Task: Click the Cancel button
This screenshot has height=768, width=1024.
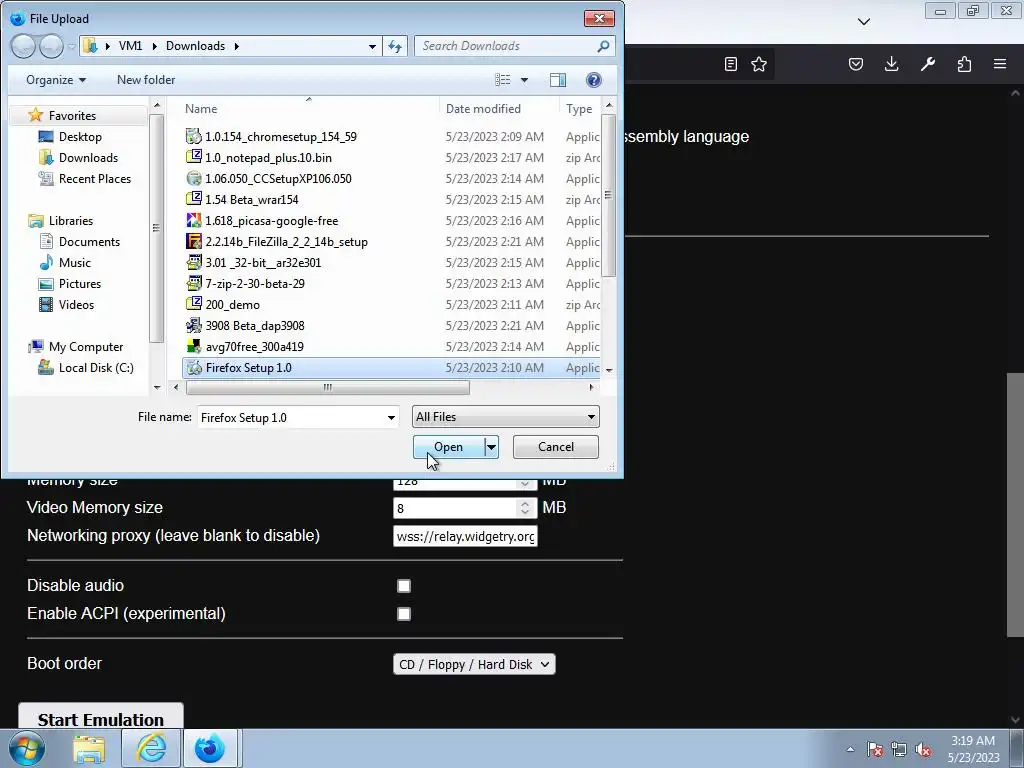Action: pos(556,447)
